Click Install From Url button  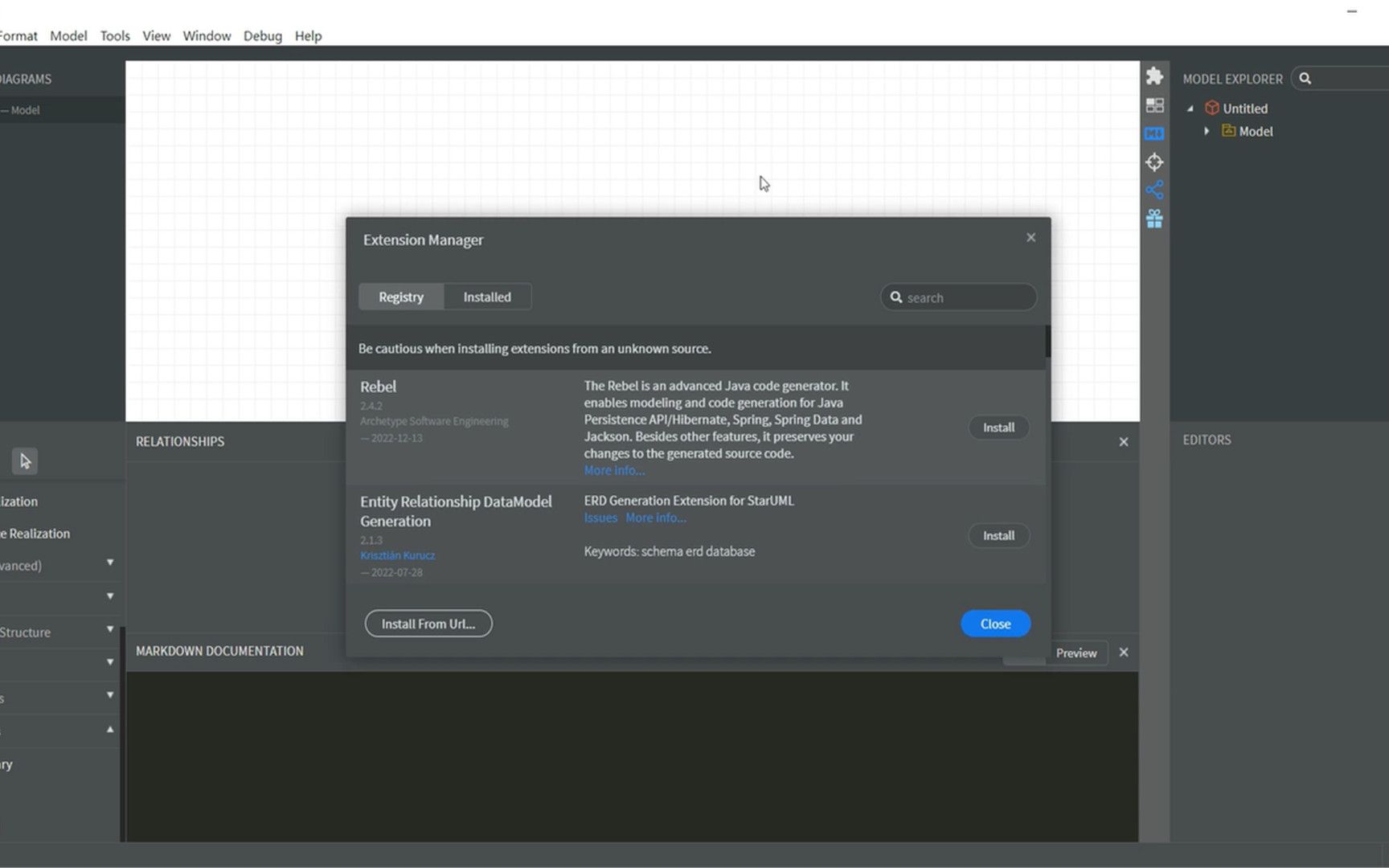pyautogui.click(x=428, y=623)
